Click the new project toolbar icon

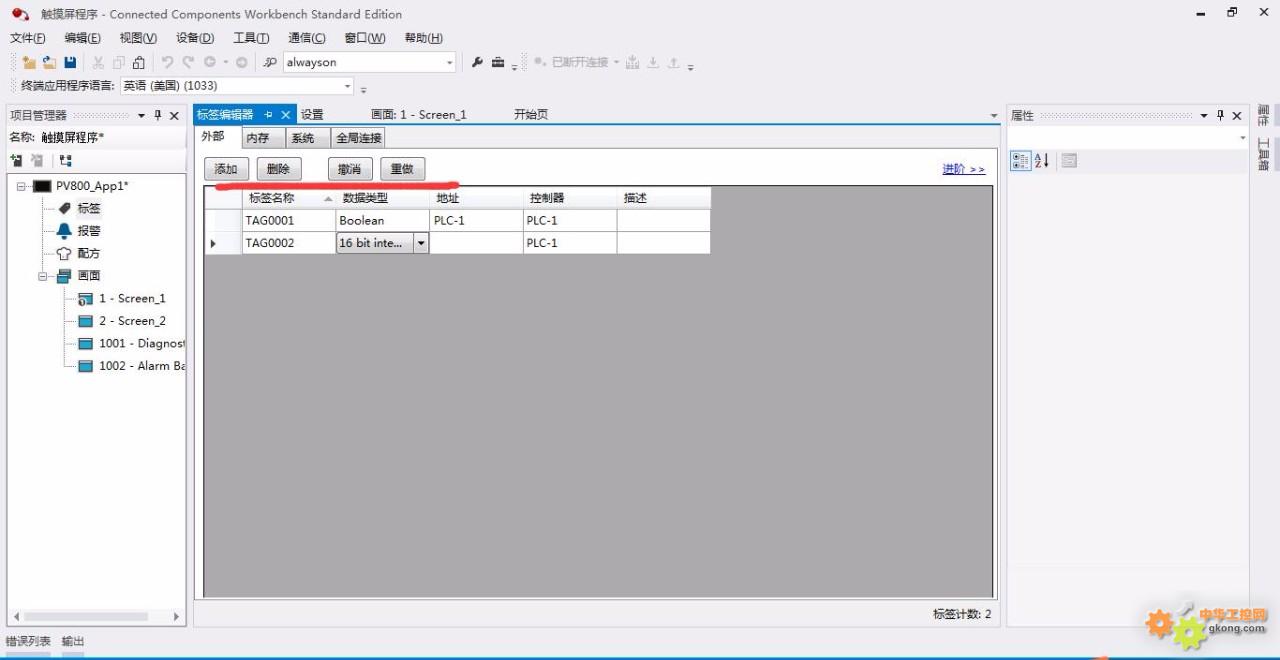pos(29,62)
